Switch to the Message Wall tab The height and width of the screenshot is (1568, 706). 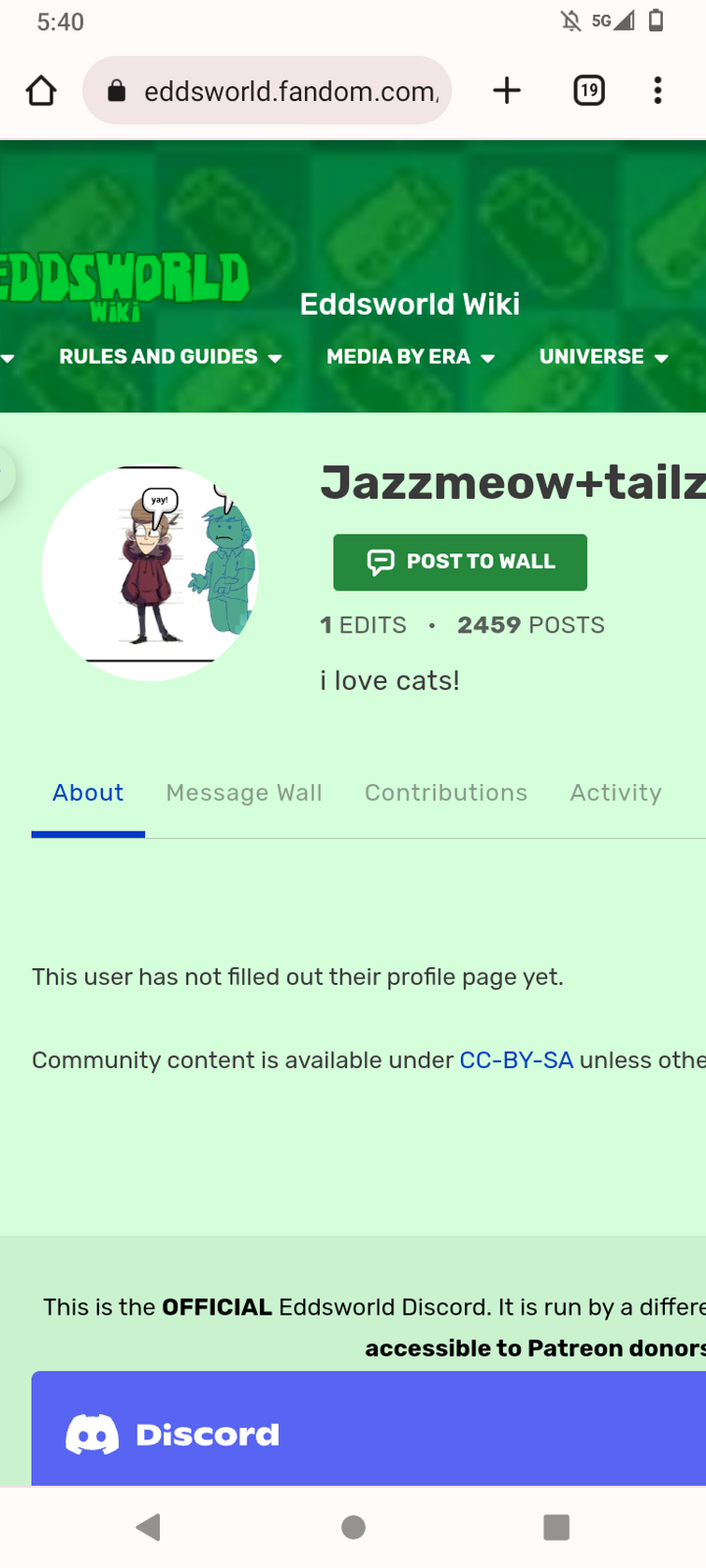(244, 792)
